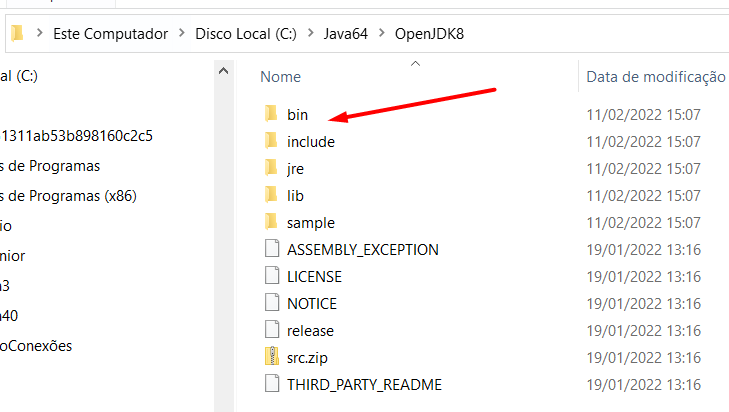The width and height of the screenshot is (729, 412).
Task: Open the bin folder icon
Action: coord(272,113)
